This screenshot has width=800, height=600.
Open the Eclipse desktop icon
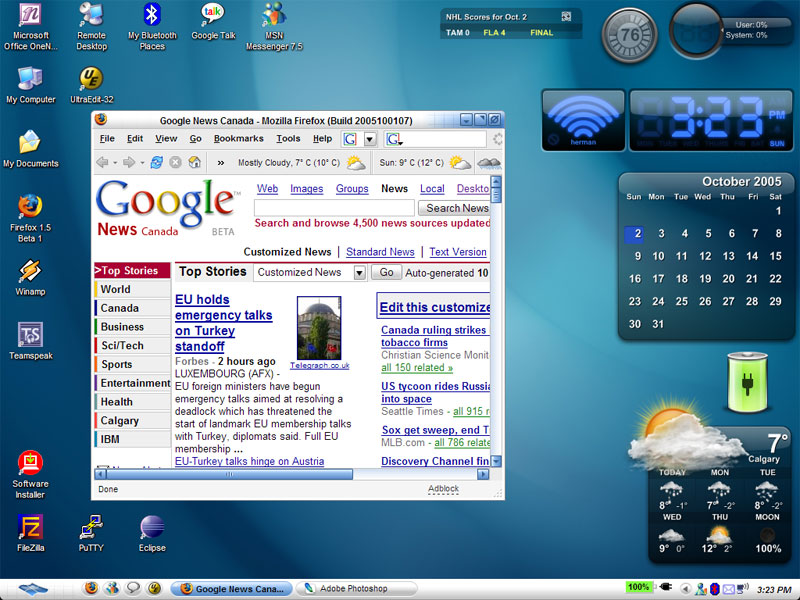point(152,528)
